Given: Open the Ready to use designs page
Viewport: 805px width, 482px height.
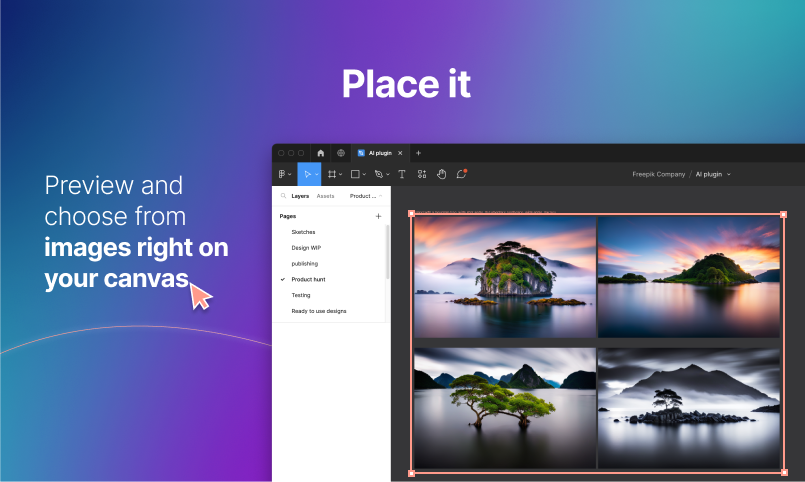Looking at the screenshot, I should point(319,311).
